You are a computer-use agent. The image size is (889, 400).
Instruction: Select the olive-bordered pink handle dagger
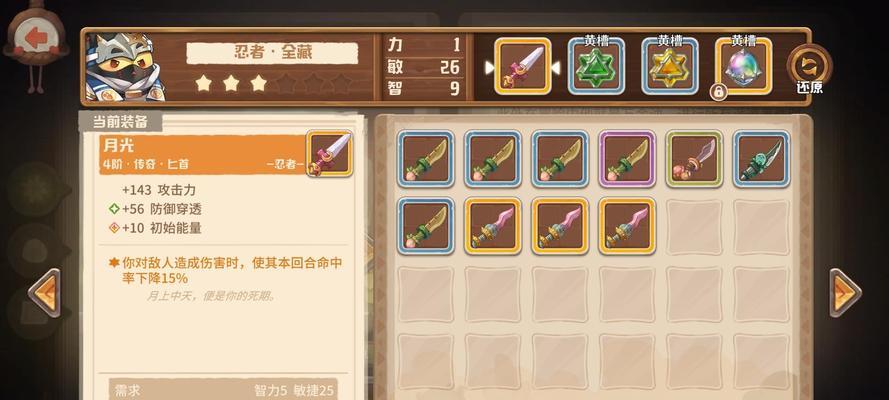tap(695, 159)
